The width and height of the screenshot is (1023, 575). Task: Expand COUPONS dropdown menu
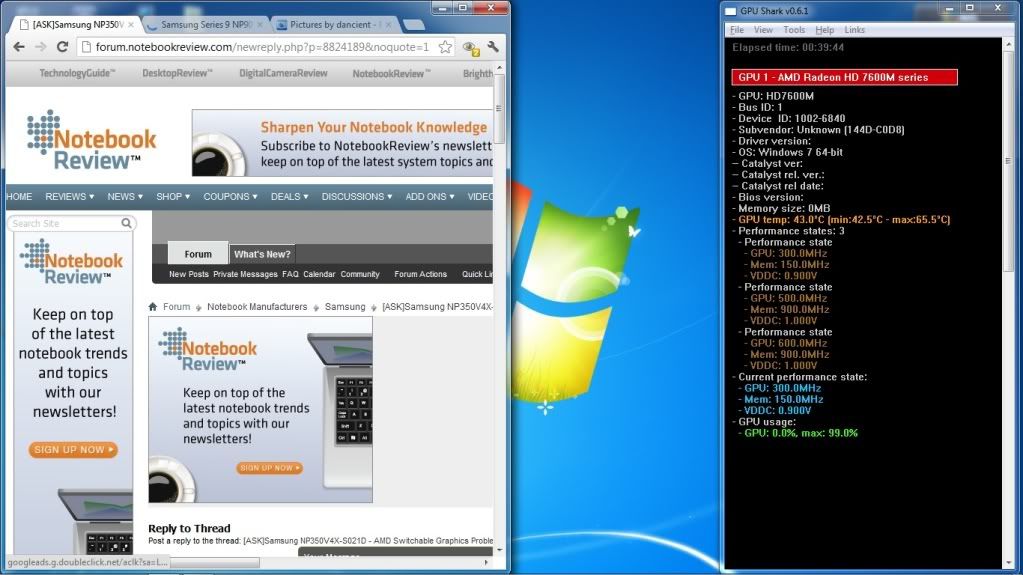pos(230,196)
